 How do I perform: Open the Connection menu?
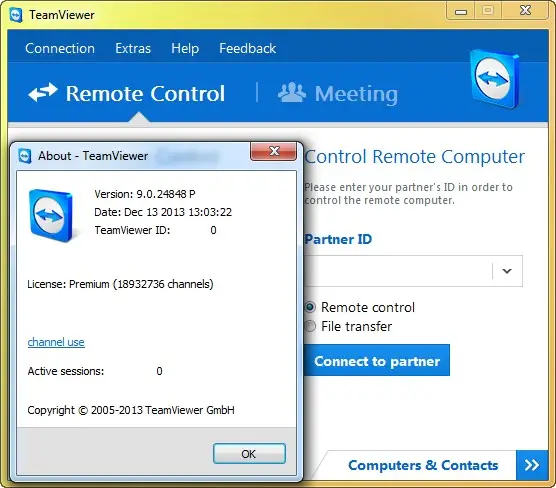click(60, 48)
